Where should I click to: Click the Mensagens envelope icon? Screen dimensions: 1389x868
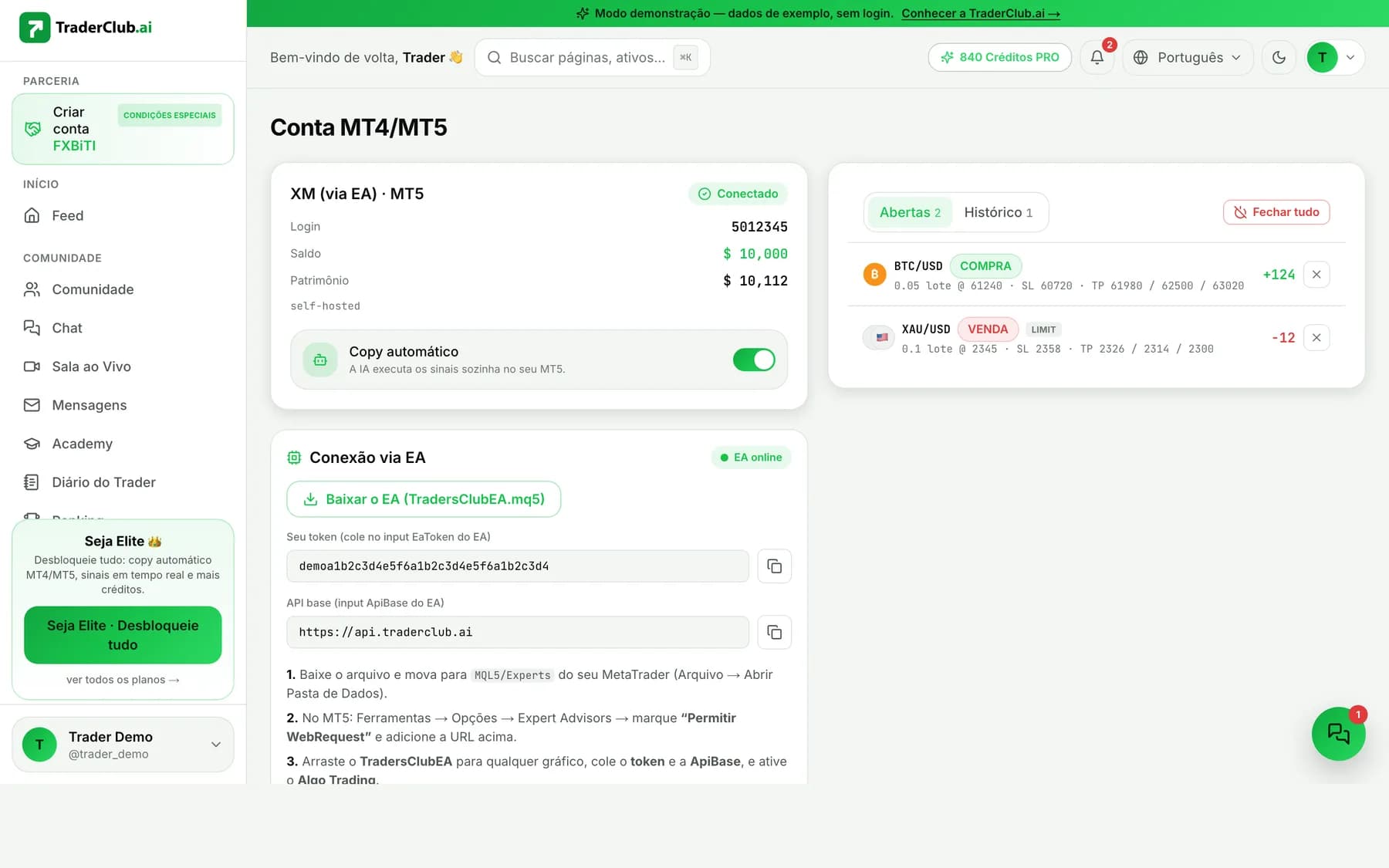click(x=32, y=405)
